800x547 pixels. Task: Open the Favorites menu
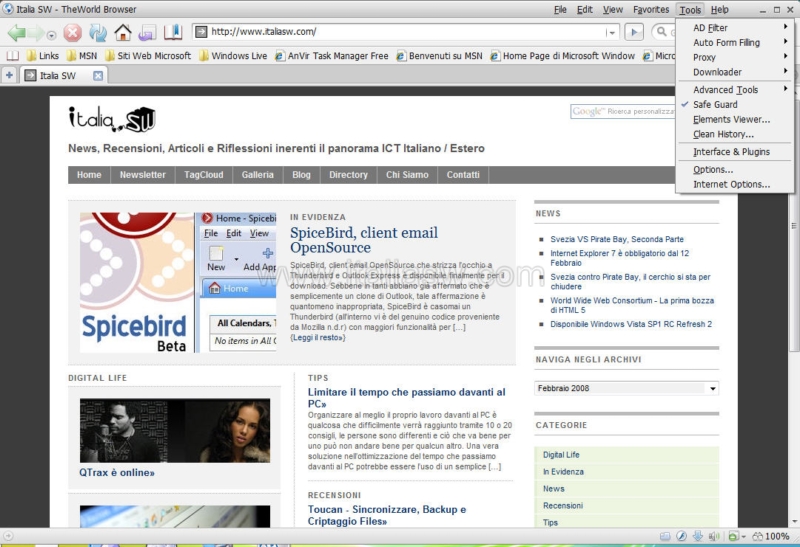pos(651,9)
